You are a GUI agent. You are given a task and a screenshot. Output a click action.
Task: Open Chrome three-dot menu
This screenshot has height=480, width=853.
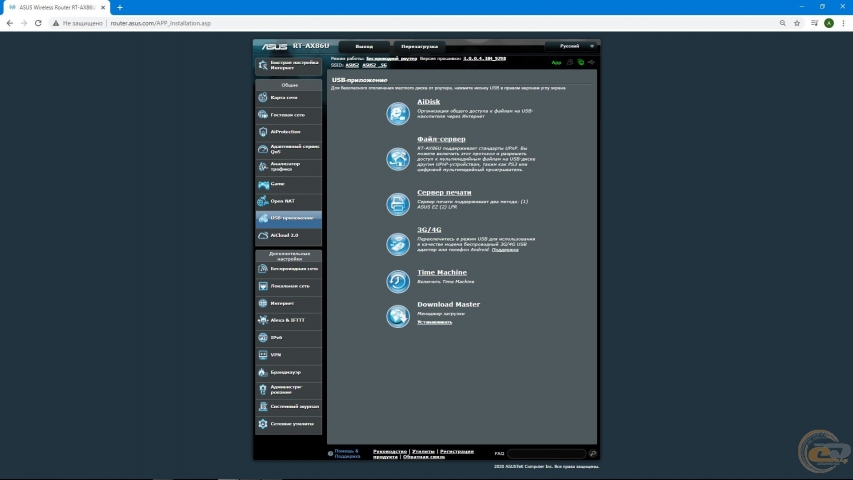point(843,23)
